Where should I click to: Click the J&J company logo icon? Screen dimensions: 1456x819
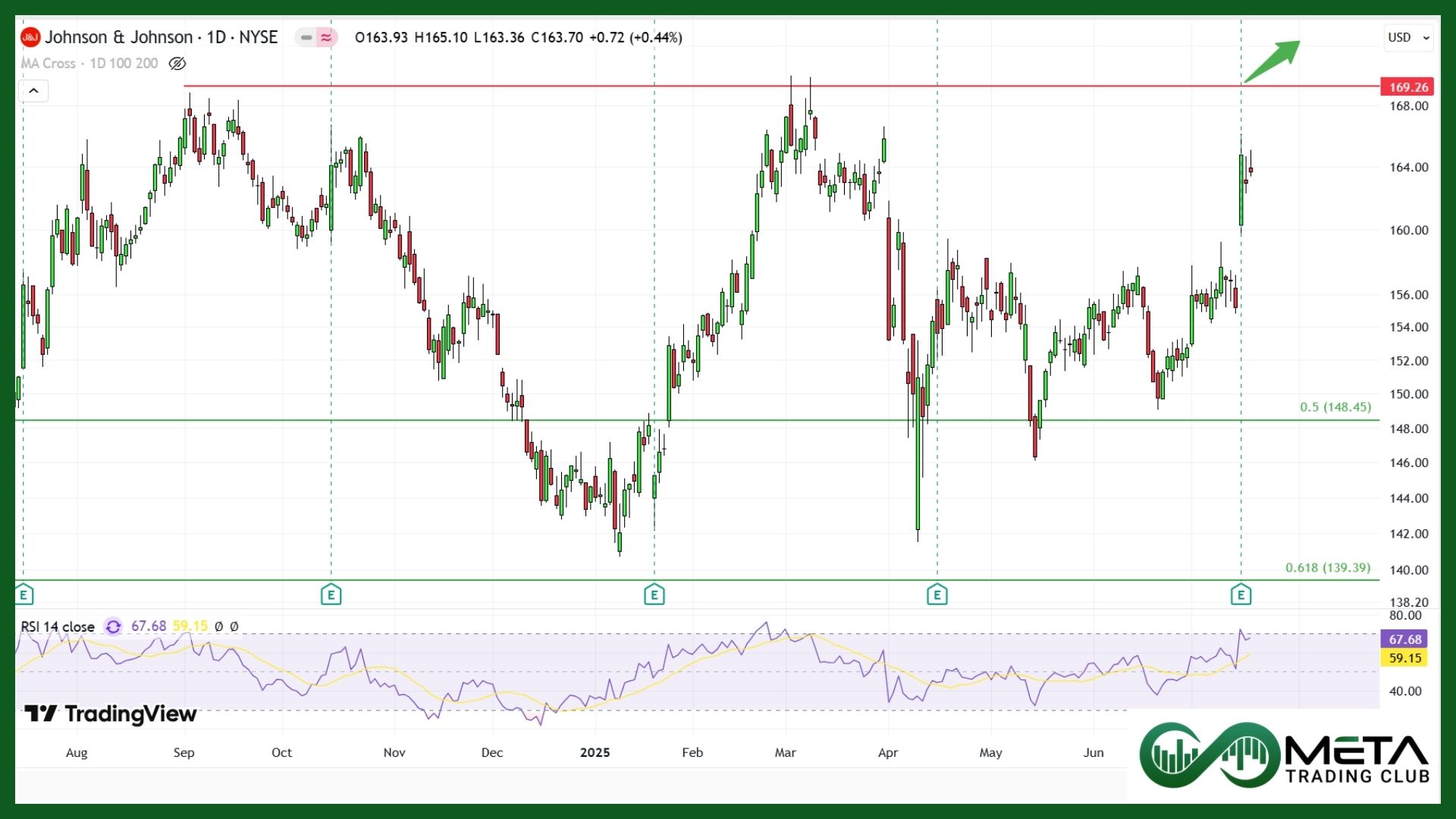(30, 37)
